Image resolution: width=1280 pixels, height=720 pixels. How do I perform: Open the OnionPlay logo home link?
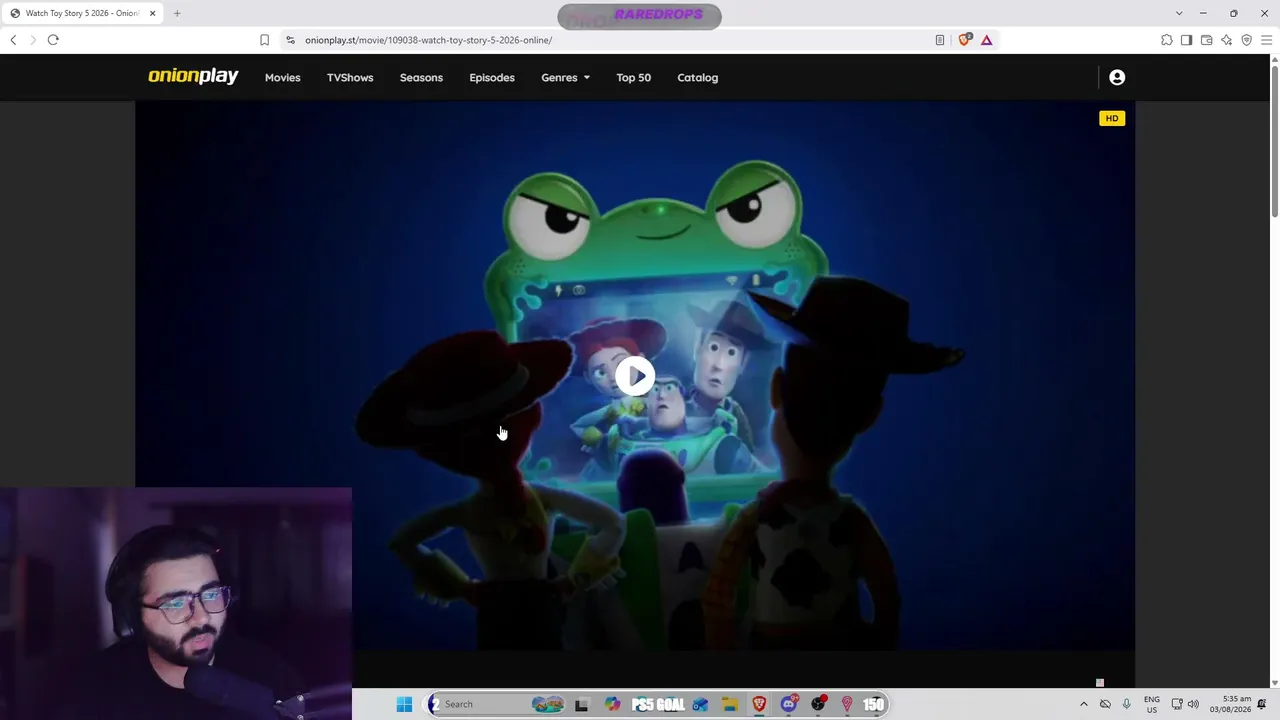(x=193, y=77)
